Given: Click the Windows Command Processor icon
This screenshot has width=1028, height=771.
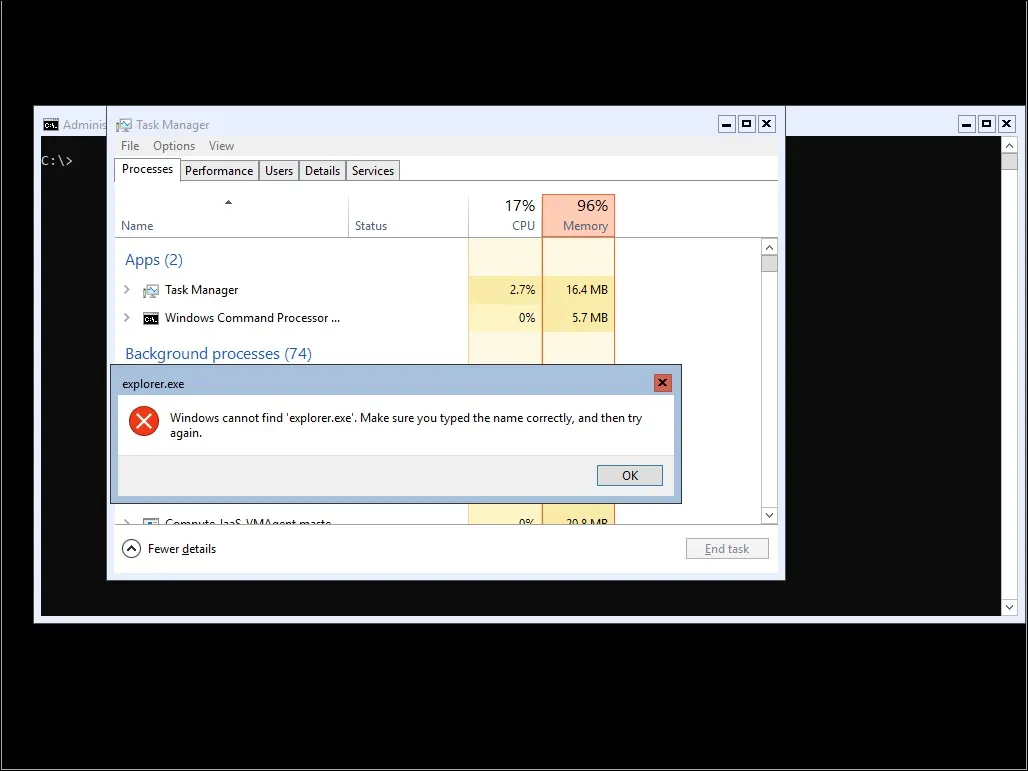Looking at the screenshot, I should 151,318.
